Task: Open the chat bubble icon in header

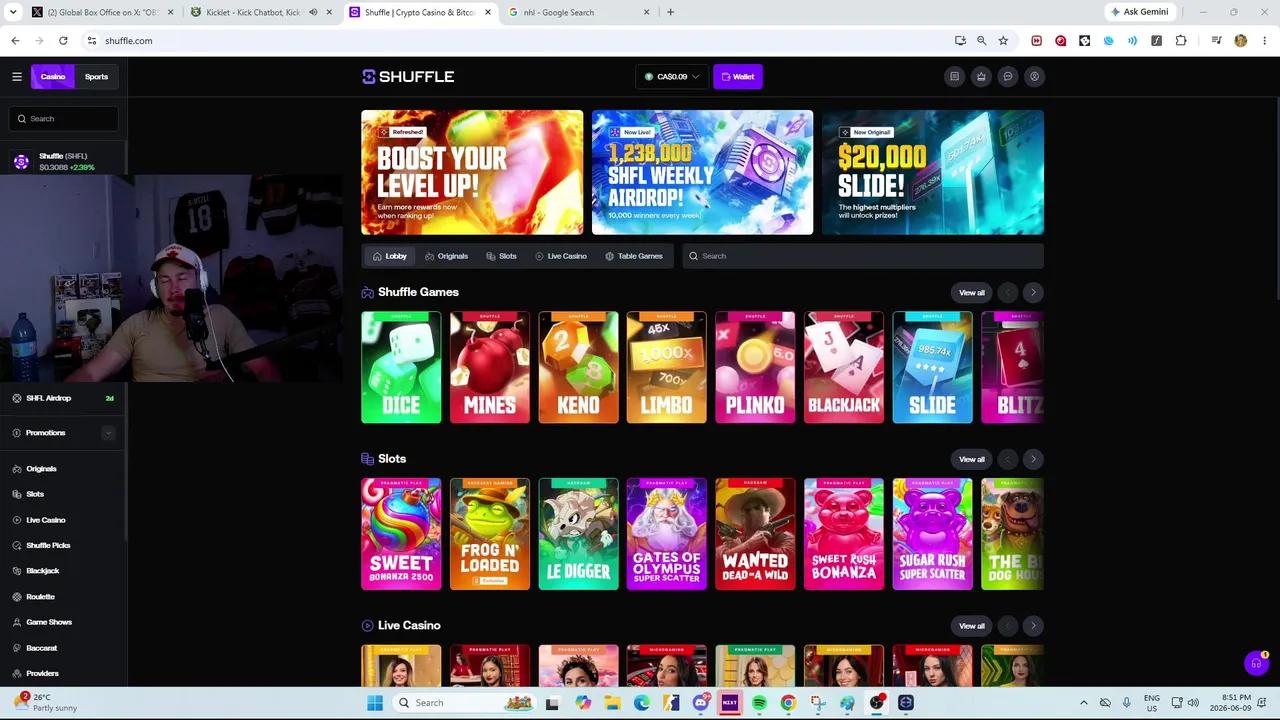Action: tap(1008, 76)
